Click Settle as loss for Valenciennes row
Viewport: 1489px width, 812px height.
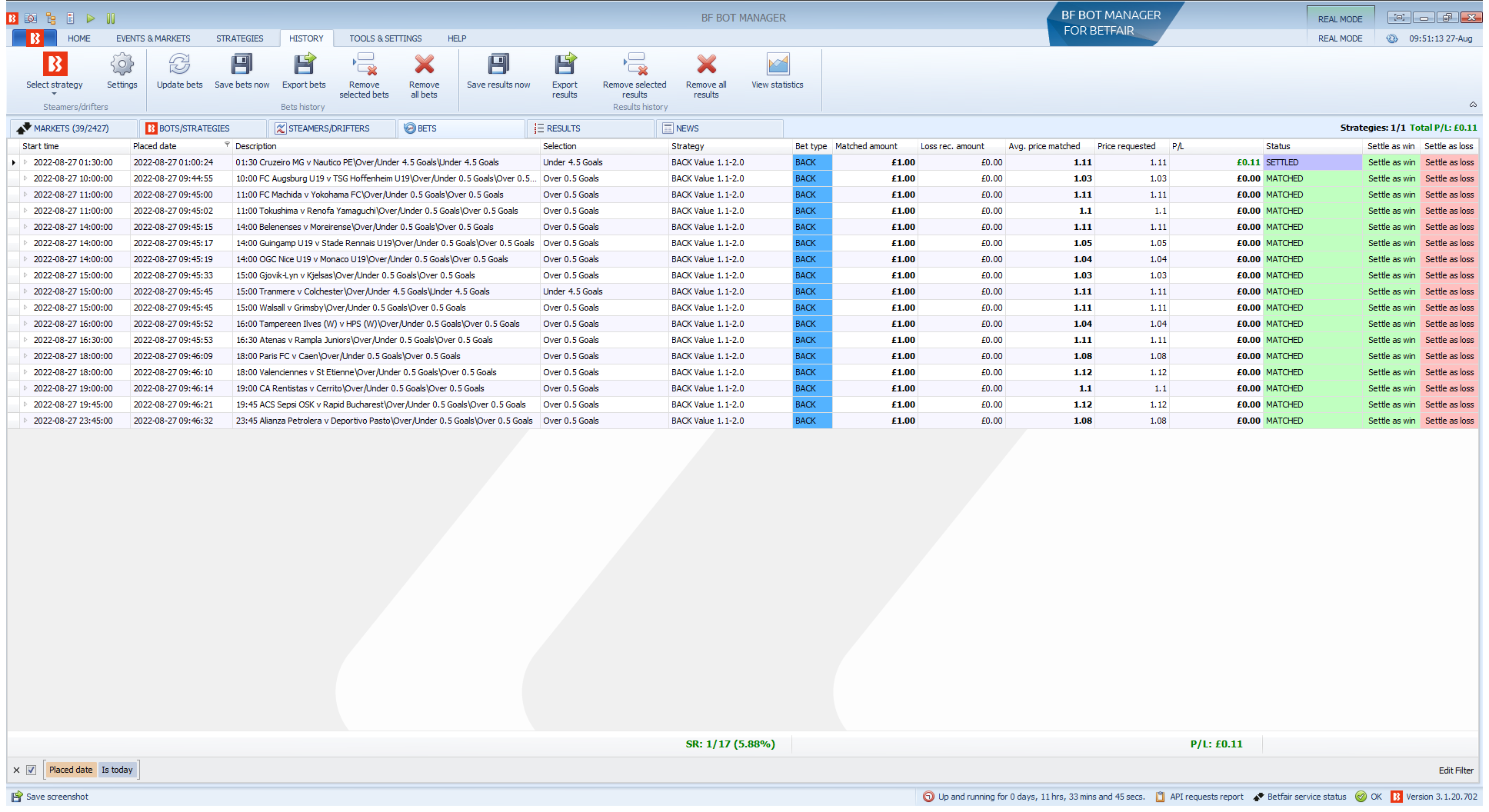click(1449, 372)
